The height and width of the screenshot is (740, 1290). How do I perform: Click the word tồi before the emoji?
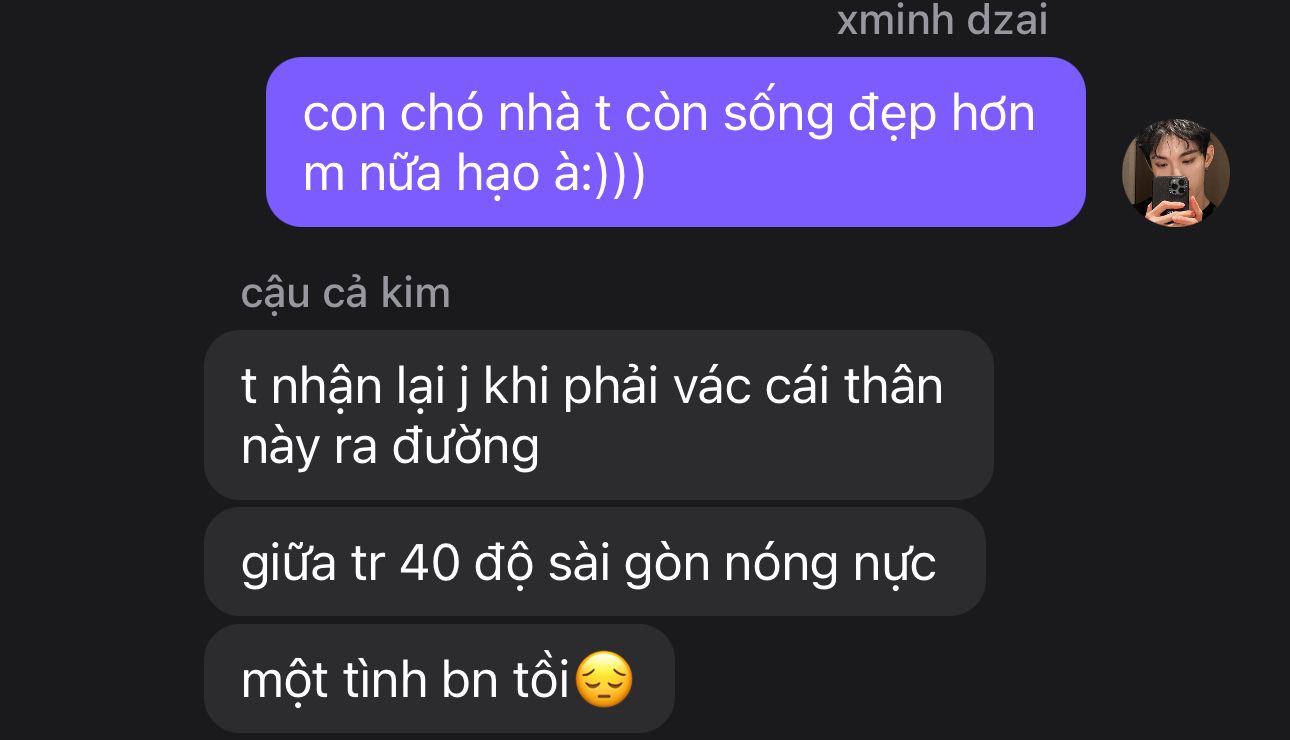pos(543,681)
